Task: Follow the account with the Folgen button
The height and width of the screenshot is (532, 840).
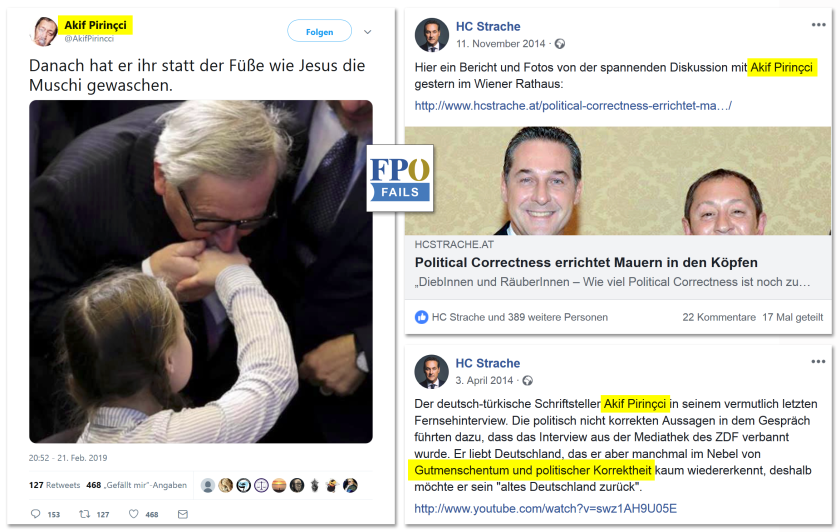Action: 320,31
